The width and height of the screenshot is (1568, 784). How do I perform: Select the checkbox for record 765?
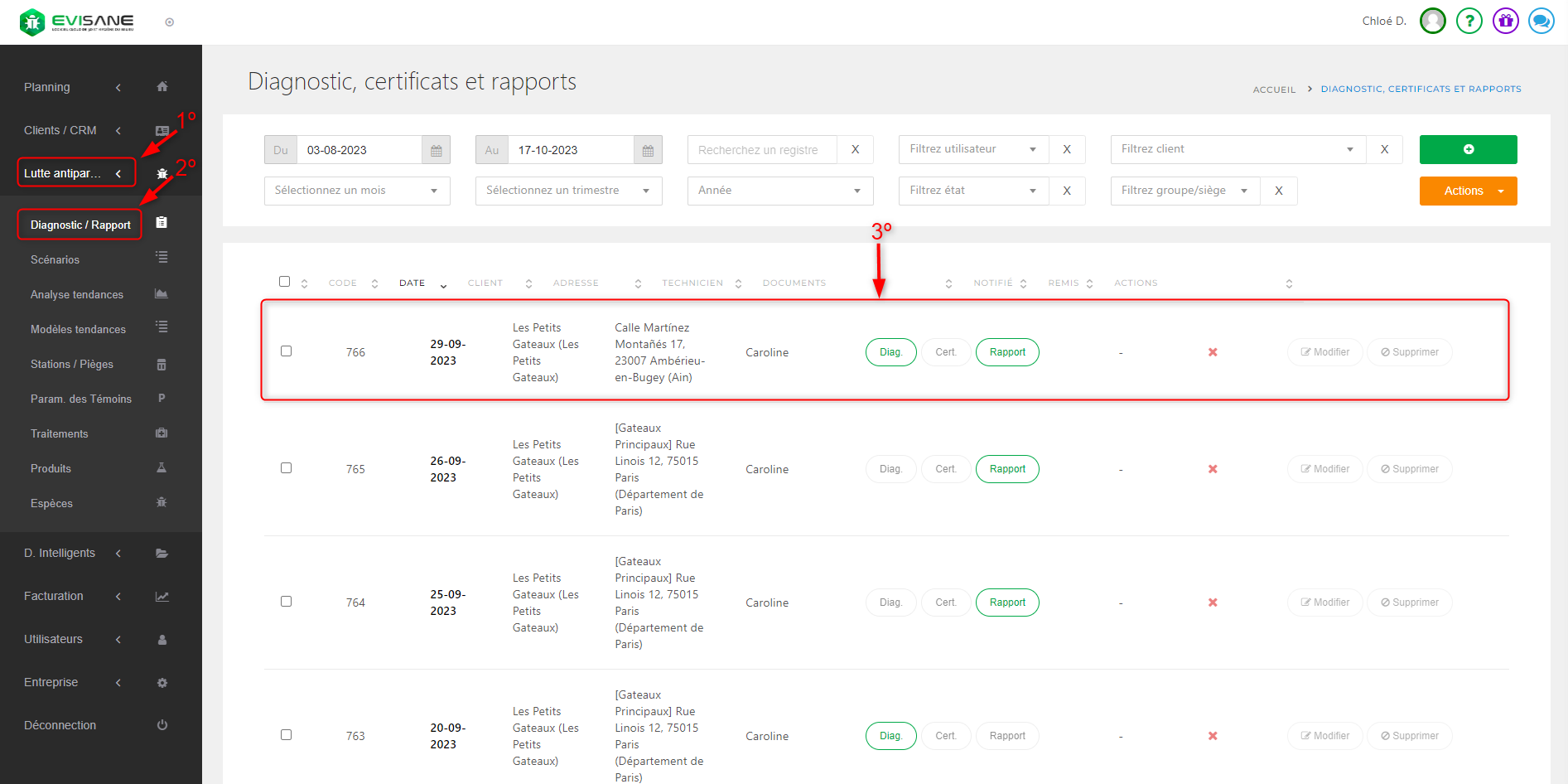(286, 468)
